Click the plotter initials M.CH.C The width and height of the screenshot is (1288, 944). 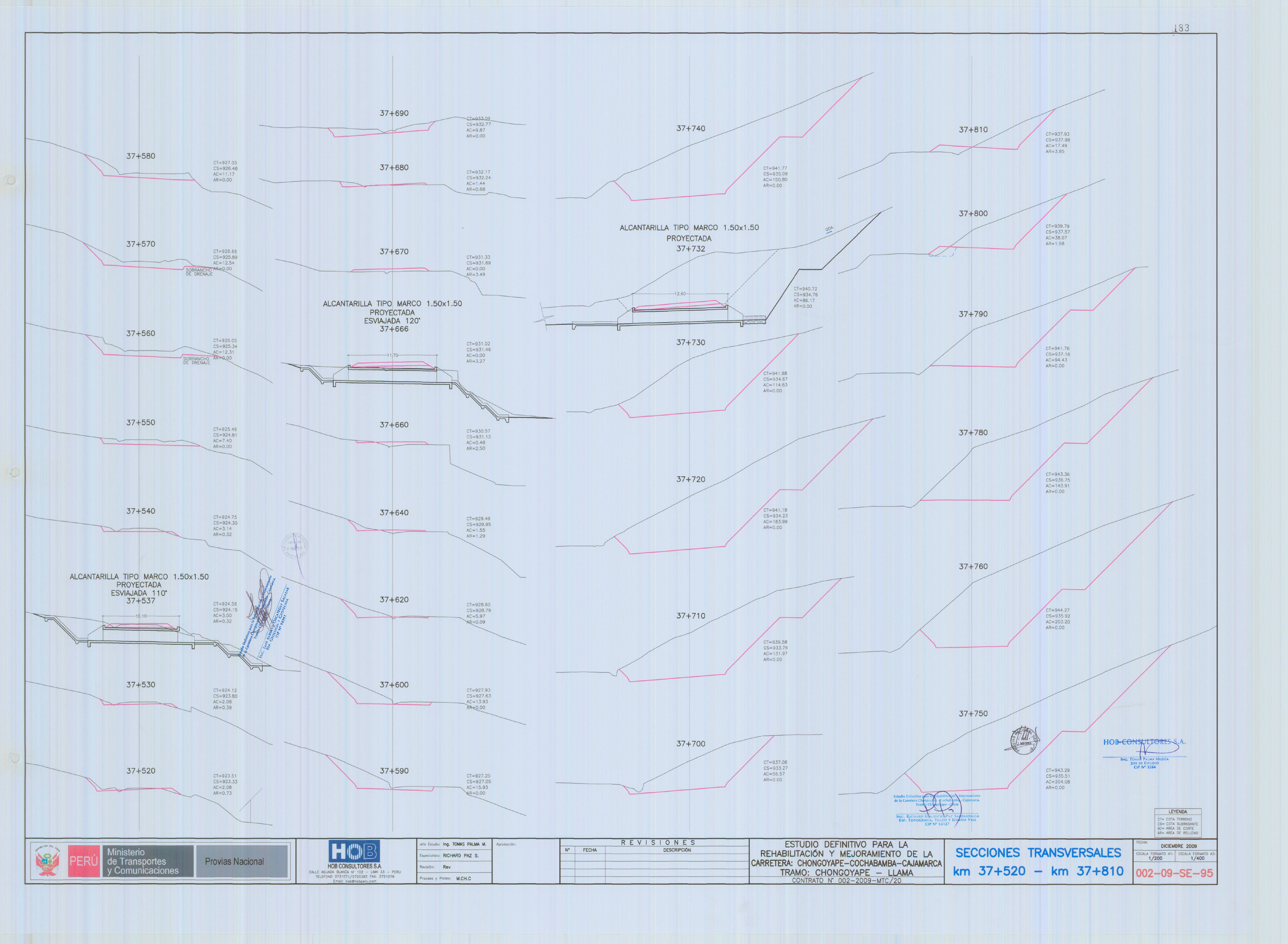463,878
